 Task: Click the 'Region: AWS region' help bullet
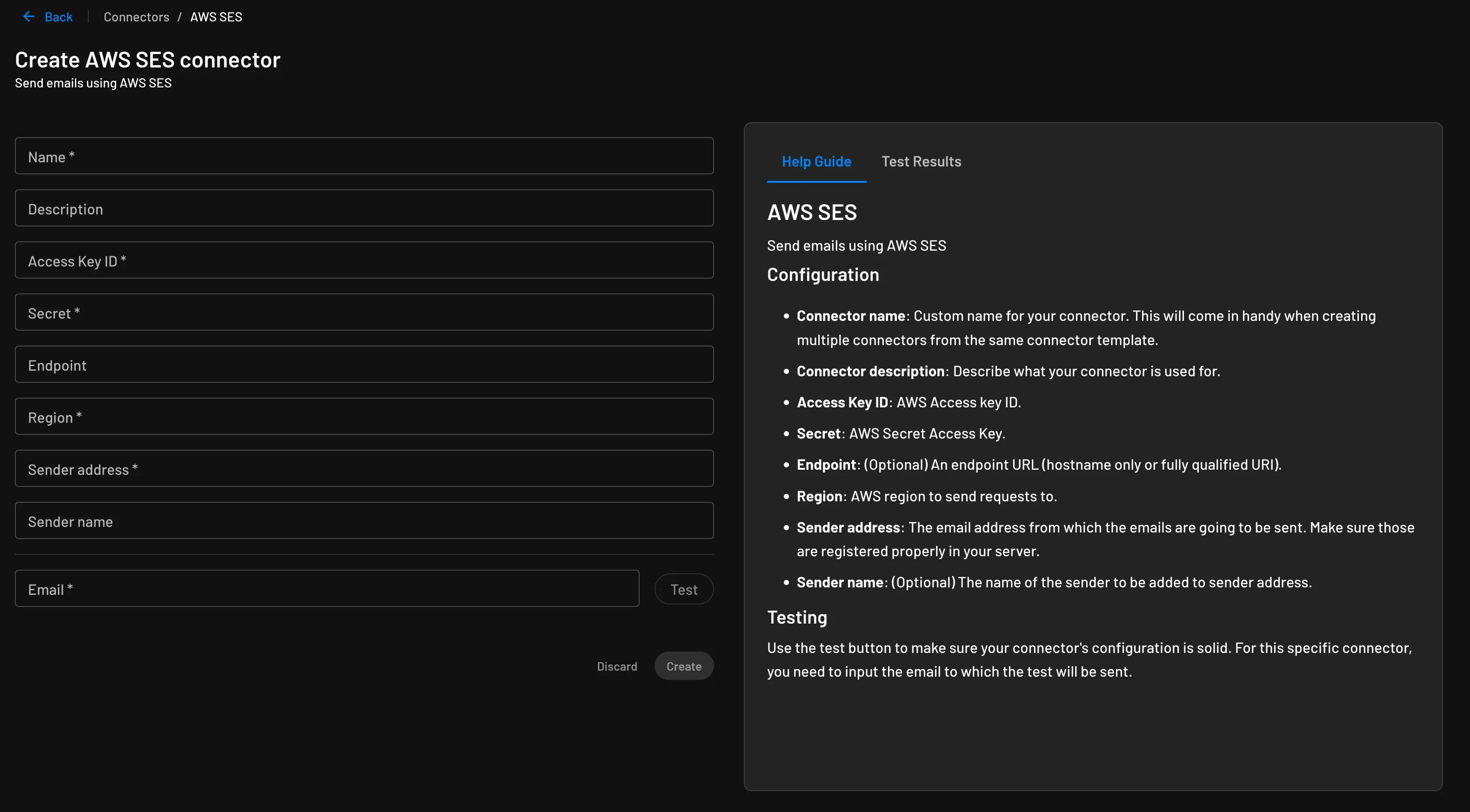pos(927,496)
